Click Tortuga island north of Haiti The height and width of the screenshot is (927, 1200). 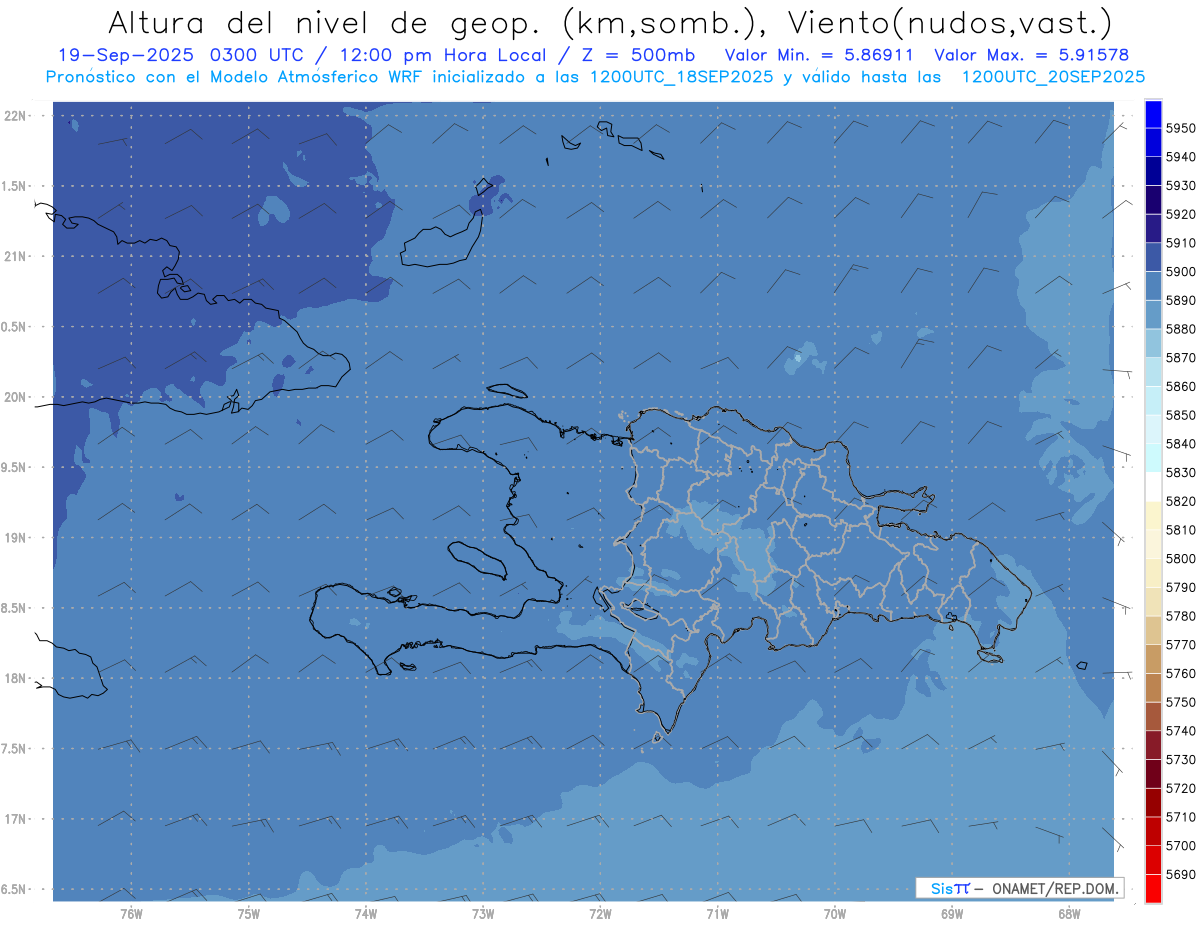pyautogui.click(x=507, y=391)
